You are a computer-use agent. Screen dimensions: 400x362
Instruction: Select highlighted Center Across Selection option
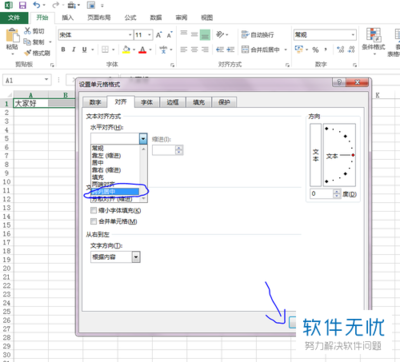(115, 191)
